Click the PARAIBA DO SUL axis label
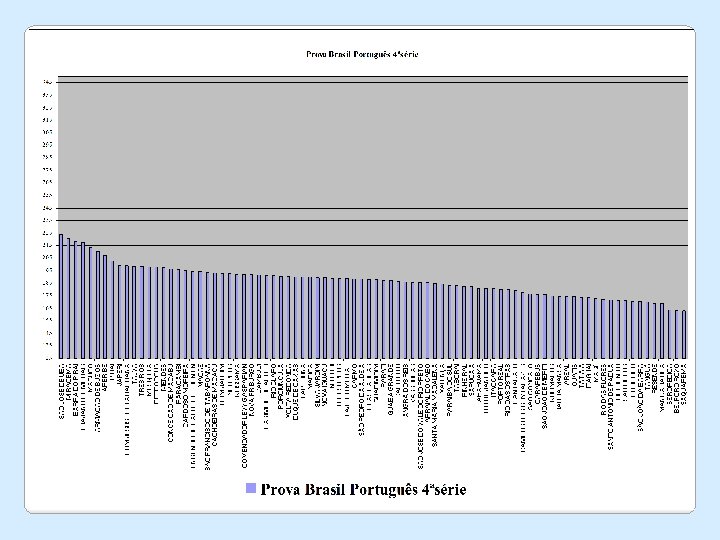720x540 pixels. (450, 391)
